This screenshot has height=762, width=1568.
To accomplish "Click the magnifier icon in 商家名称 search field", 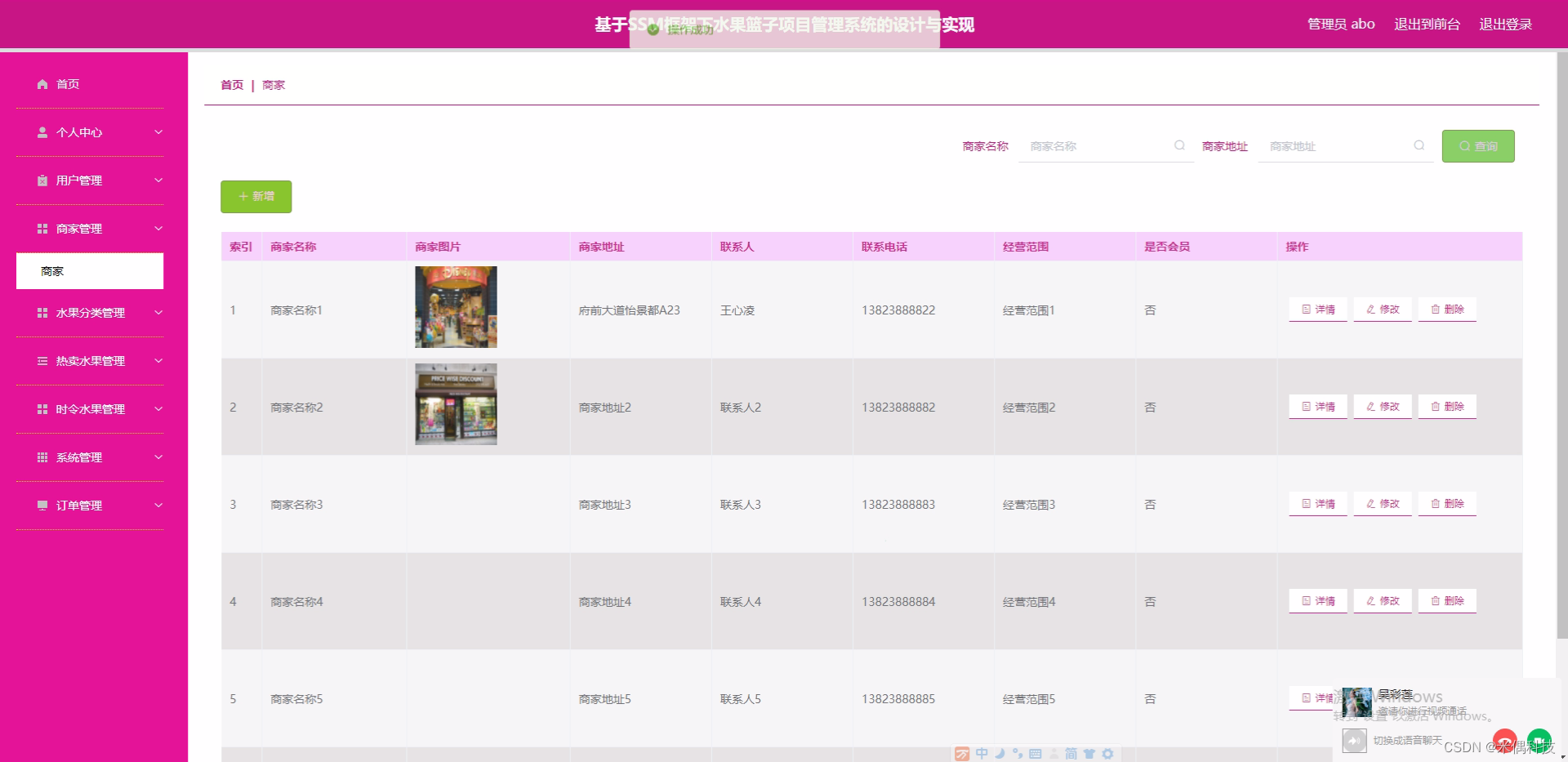I will (1179, 146).
